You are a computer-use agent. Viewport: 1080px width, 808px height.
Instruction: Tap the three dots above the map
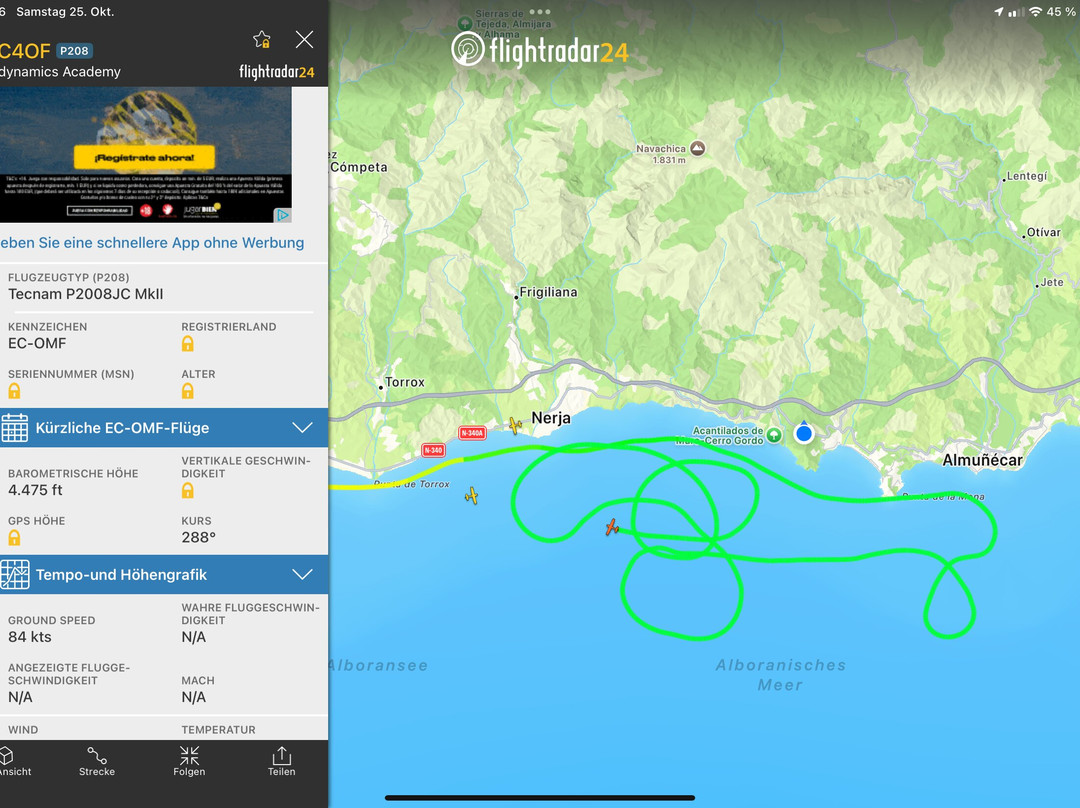pyautogui.click(x=540, y=12)
